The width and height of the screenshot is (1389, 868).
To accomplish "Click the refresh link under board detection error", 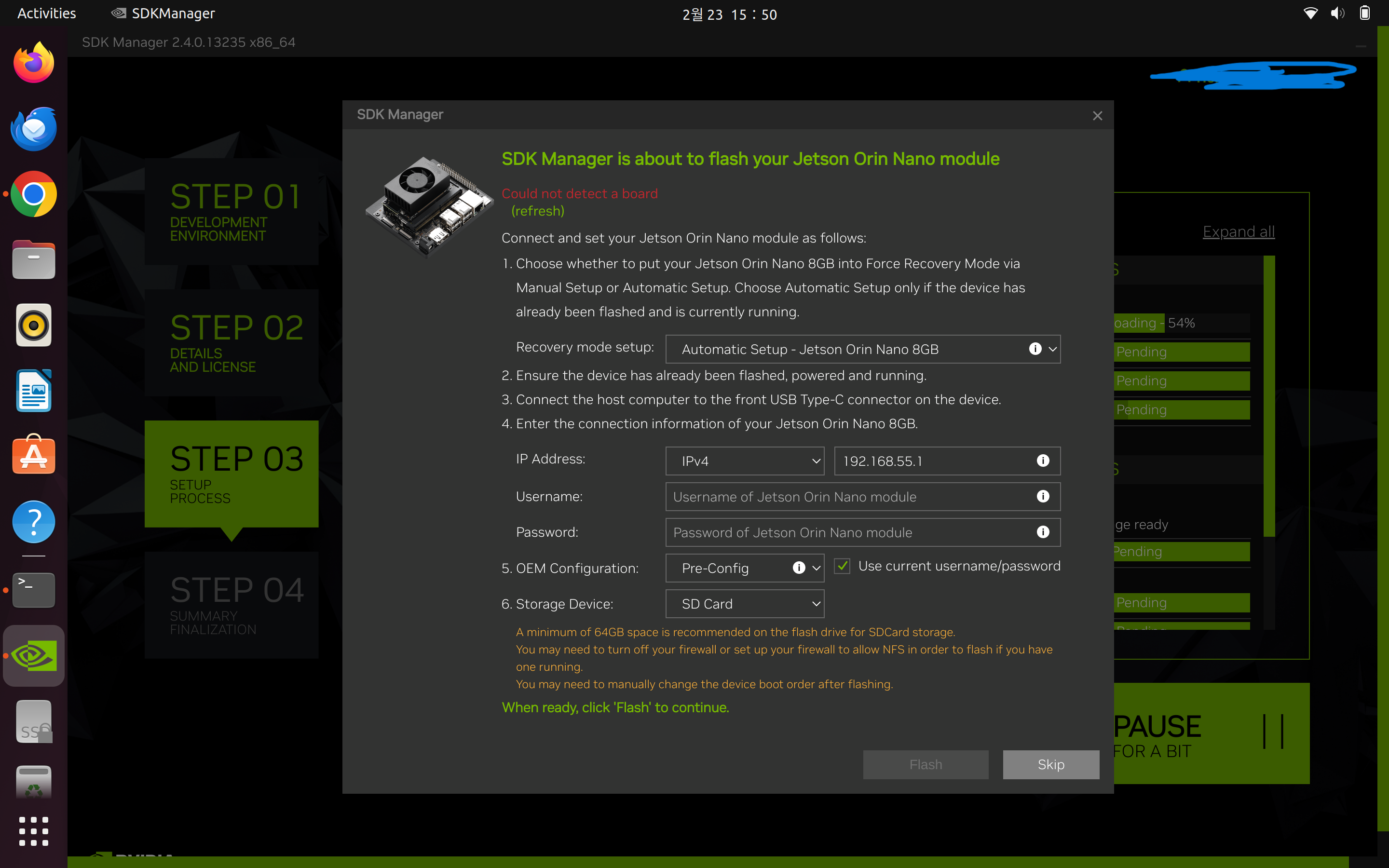I will click(538, 211).
